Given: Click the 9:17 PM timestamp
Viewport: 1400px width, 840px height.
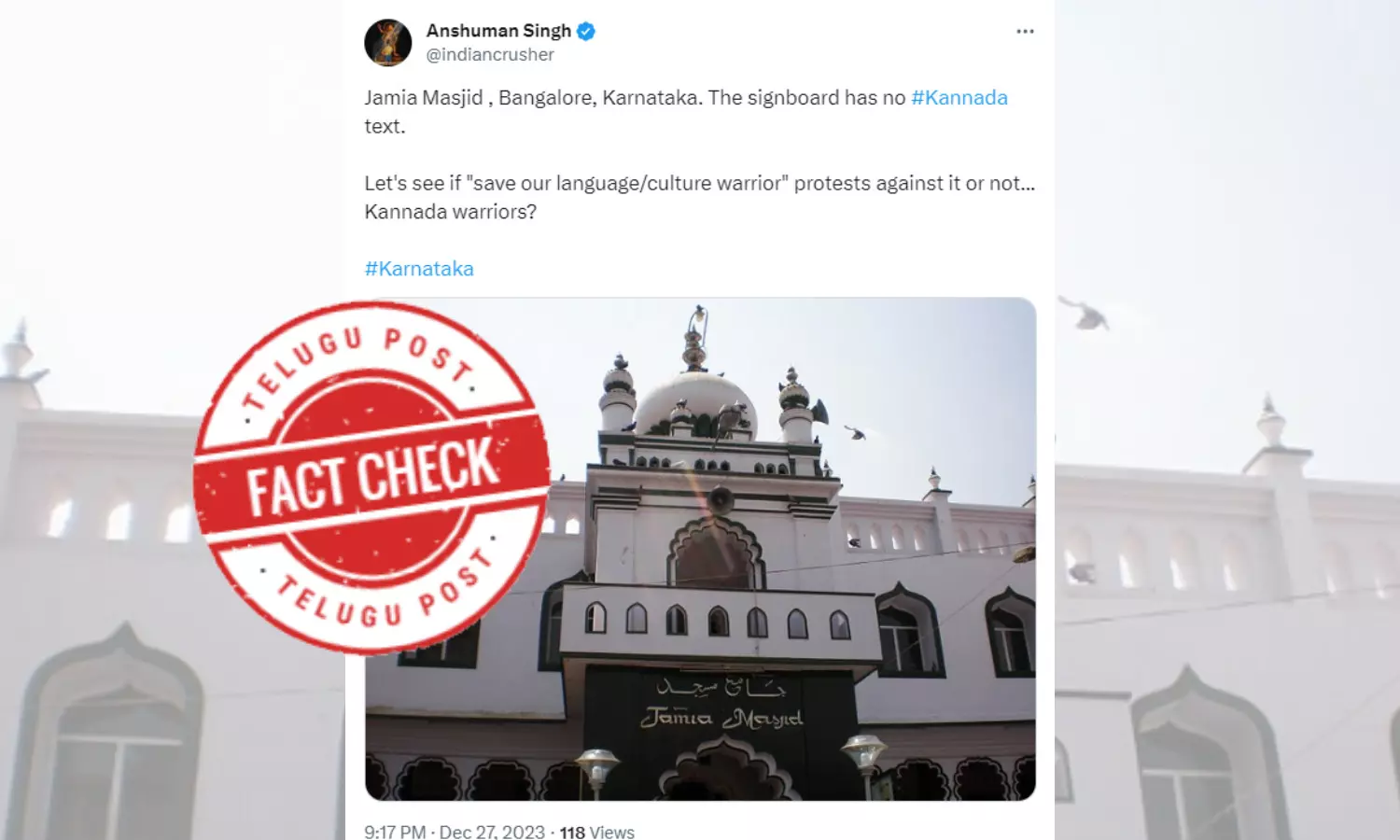Looking at the screenshot, I should 395,832.
